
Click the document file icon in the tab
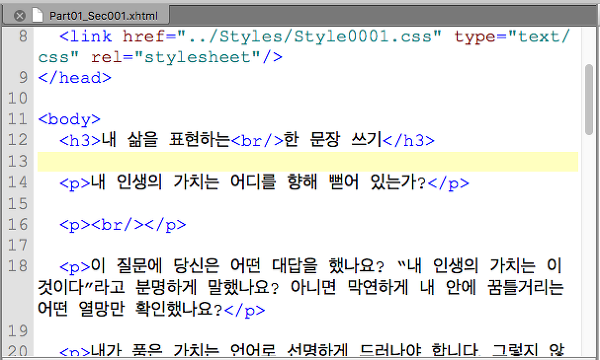37,15
